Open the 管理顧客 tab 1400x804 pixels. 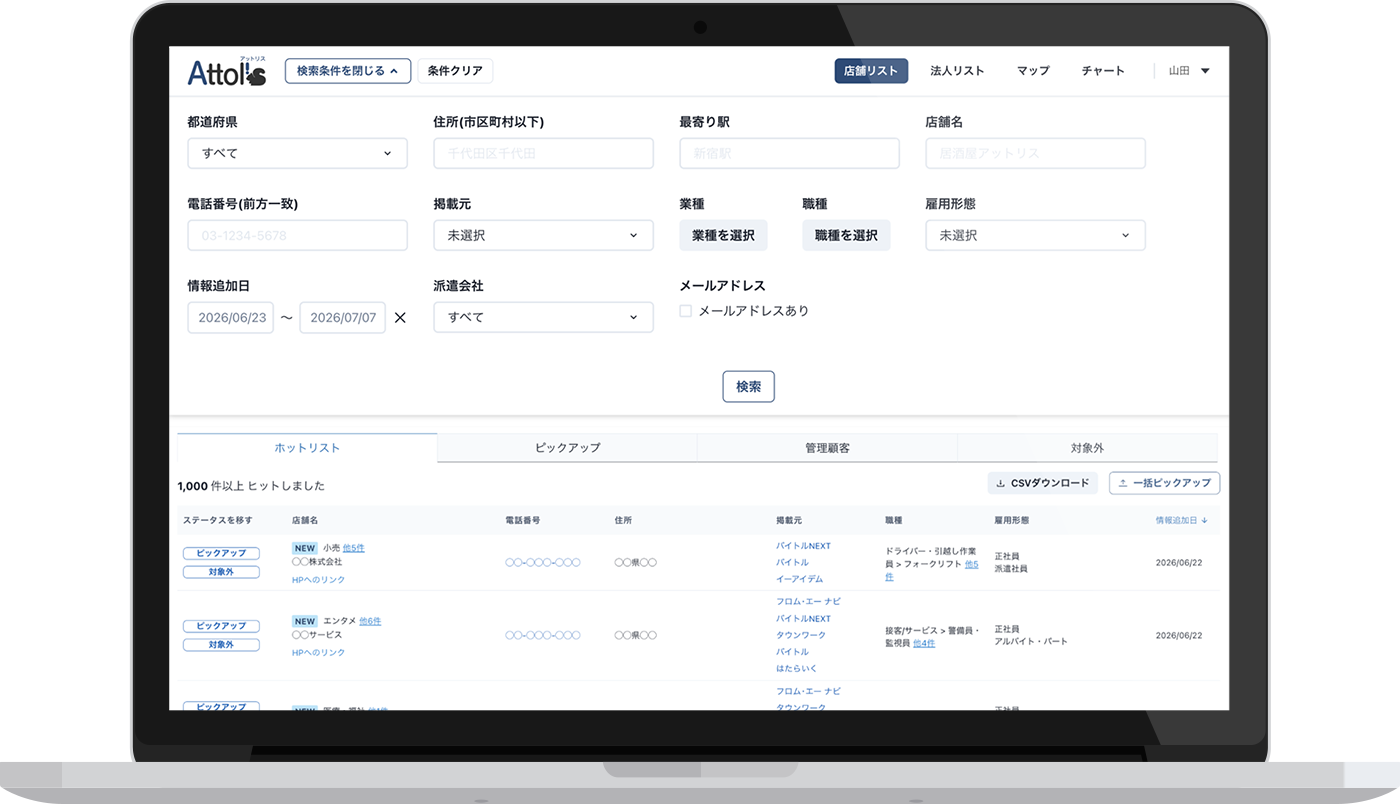point(828,448)
